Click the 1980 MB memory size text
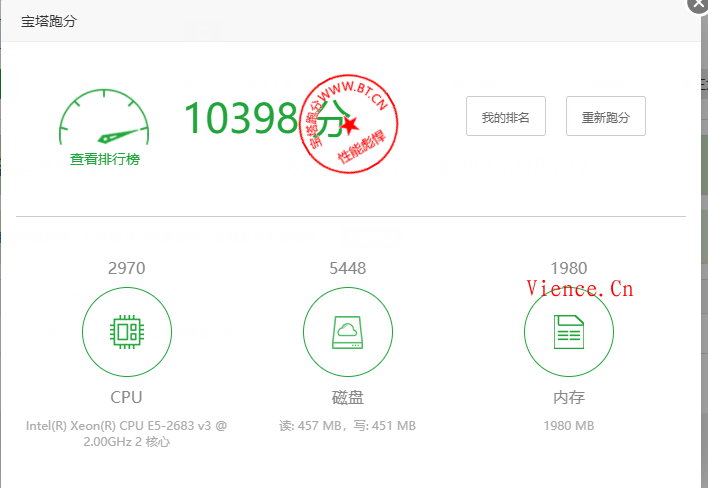 coord(568,426)
